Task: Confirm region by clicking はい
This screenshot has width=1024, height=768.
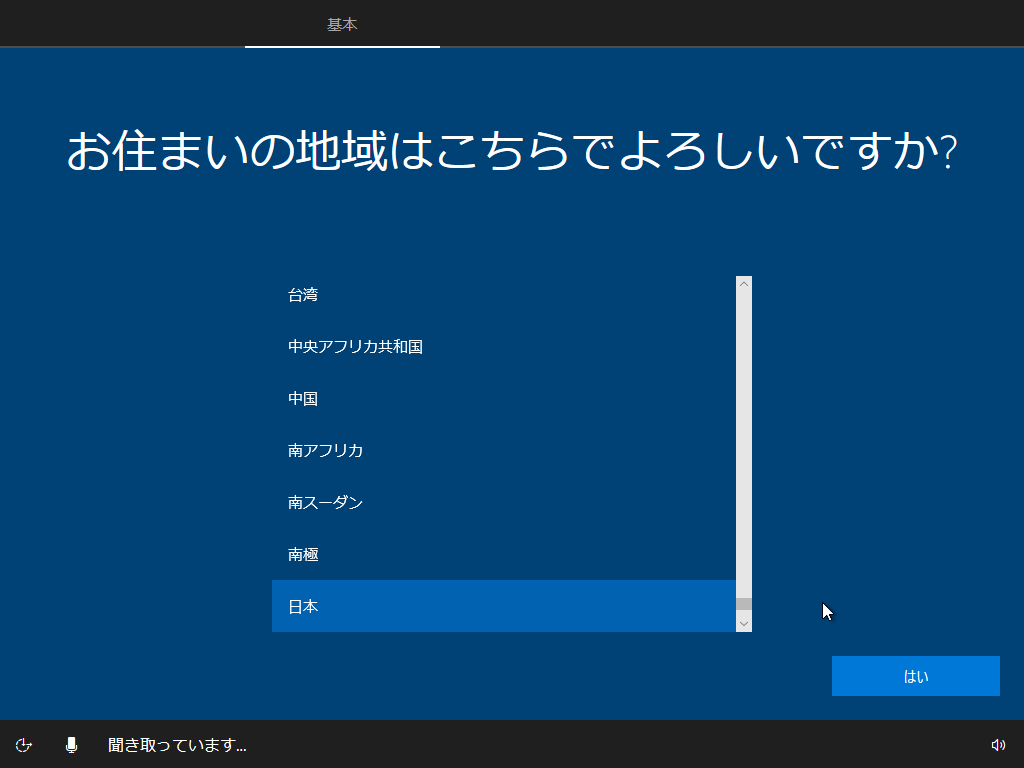Action: pos(915,675)
